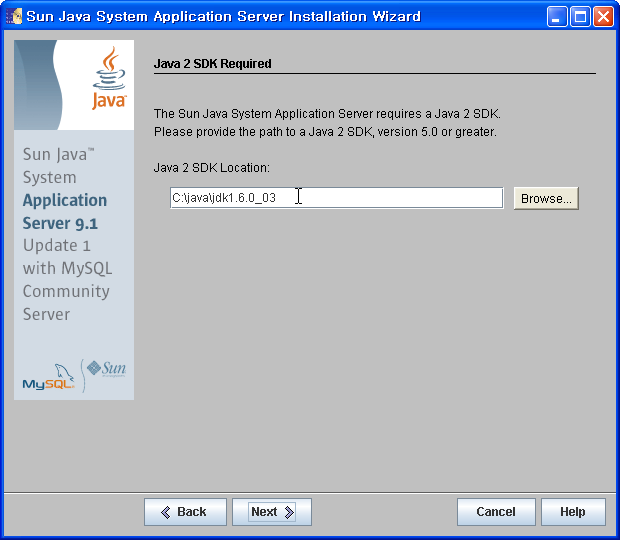Click the Sun Microsystems logo
620x540 pixels.
click(x=106, y=368)
